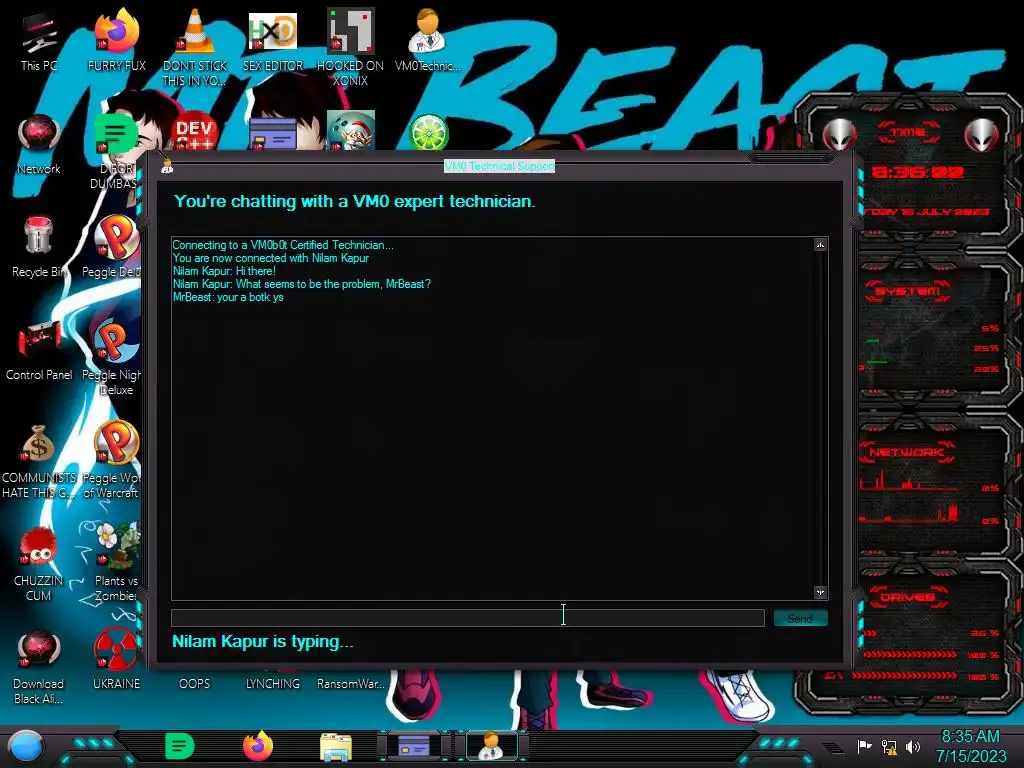Focus the chat message input field

point(468,618)
